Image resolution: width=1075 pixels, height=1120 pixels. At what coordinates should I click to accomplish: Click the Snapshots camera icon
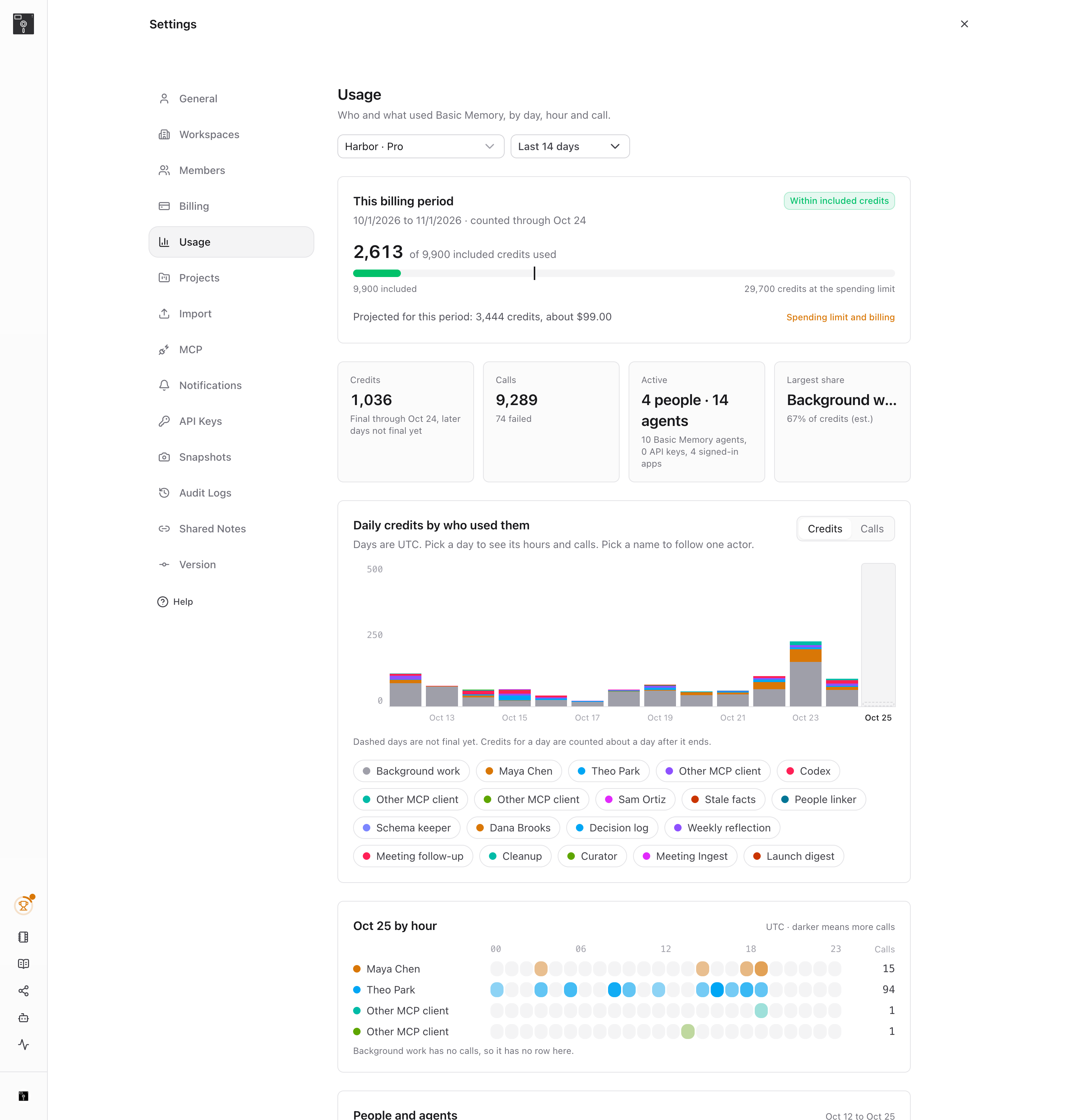coord(164,457)
